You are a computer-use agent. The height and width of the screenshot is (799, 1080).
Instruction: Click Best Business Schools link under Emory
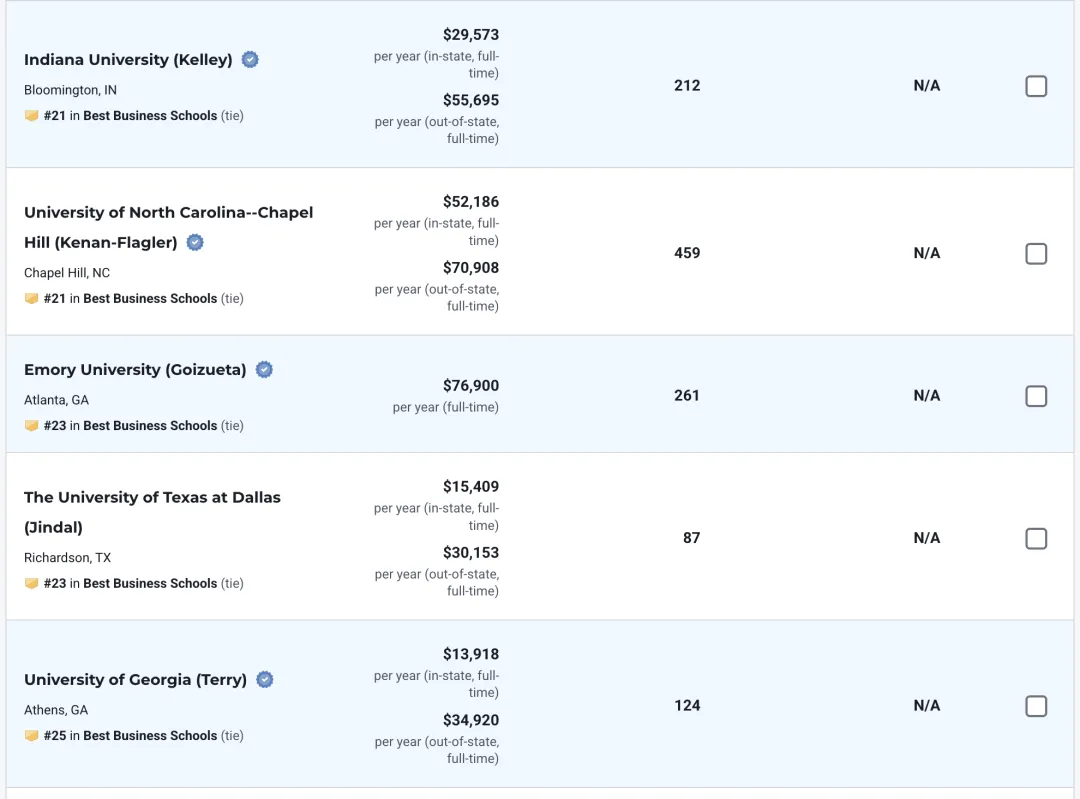150,426
